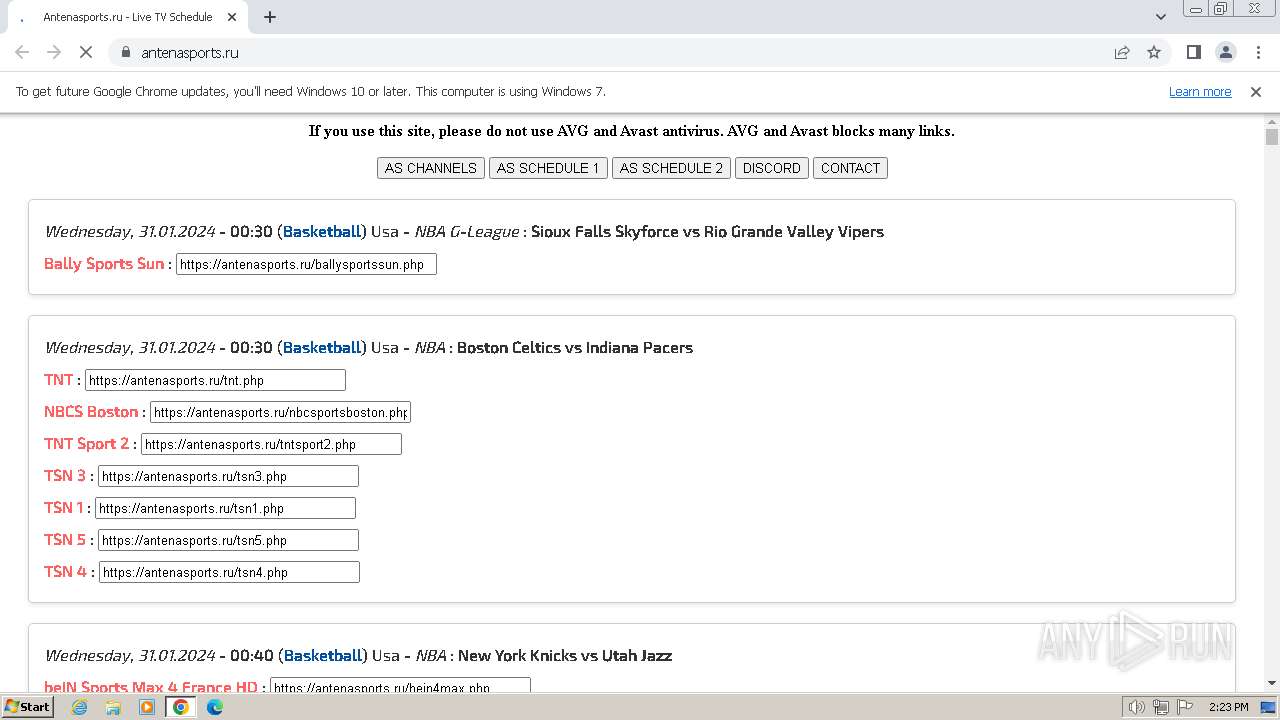The width and height of the screenshot is (1280, 720).
Task: Click the browser forward arrow
Action: [54, 52]
